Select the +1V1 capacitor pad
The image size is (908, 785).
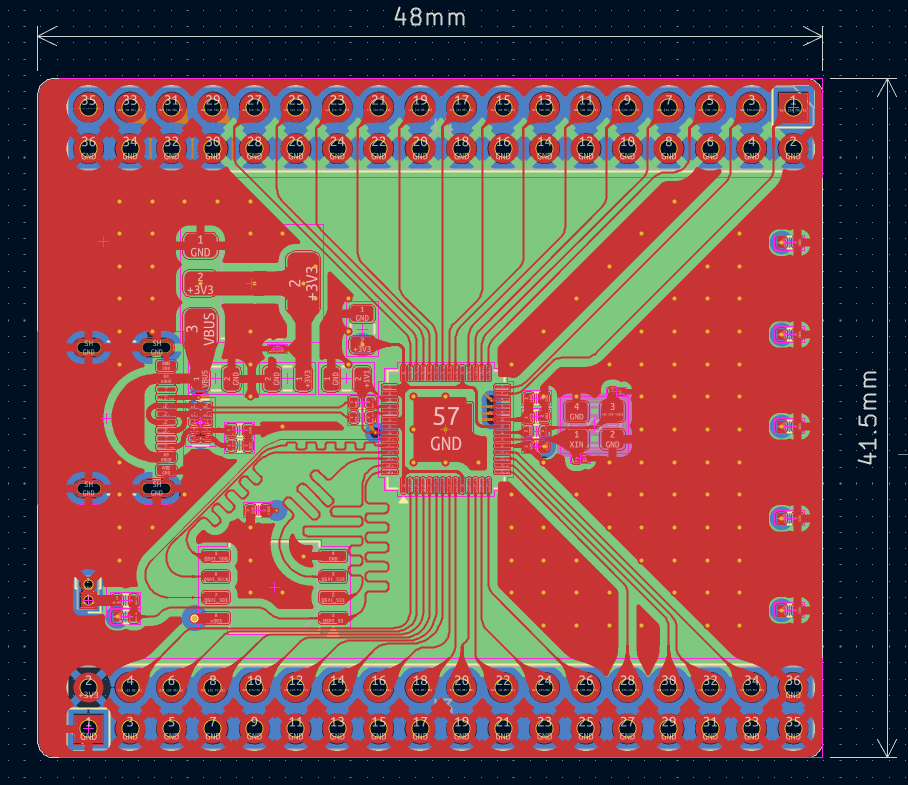362,379
